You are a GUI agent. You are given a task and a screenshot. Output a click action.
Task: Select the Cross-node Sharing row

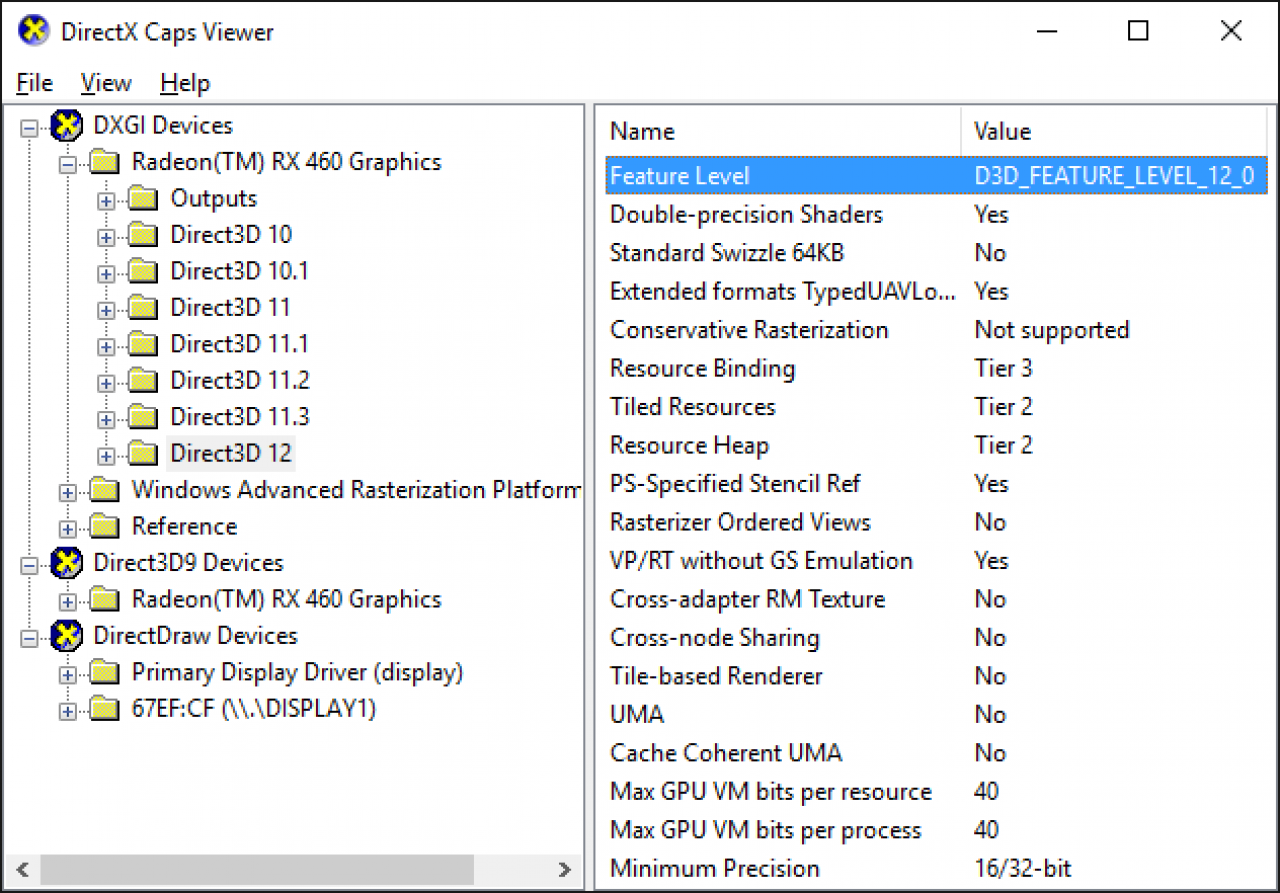tap(937, 638)
